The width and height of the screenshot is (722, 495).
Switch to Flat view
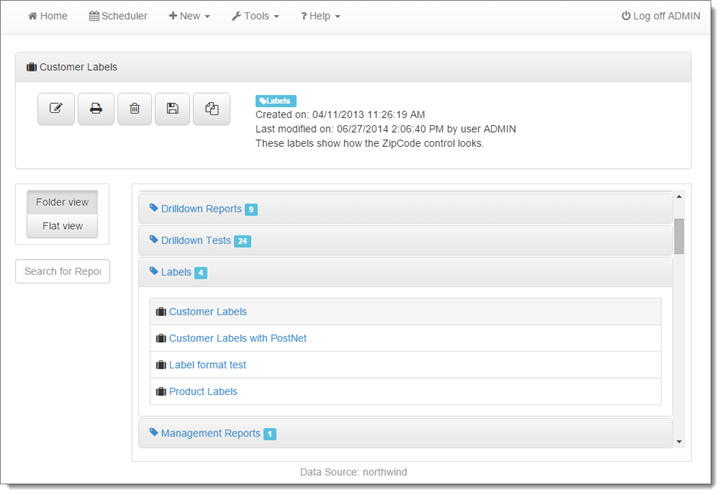tap(62, 226)
